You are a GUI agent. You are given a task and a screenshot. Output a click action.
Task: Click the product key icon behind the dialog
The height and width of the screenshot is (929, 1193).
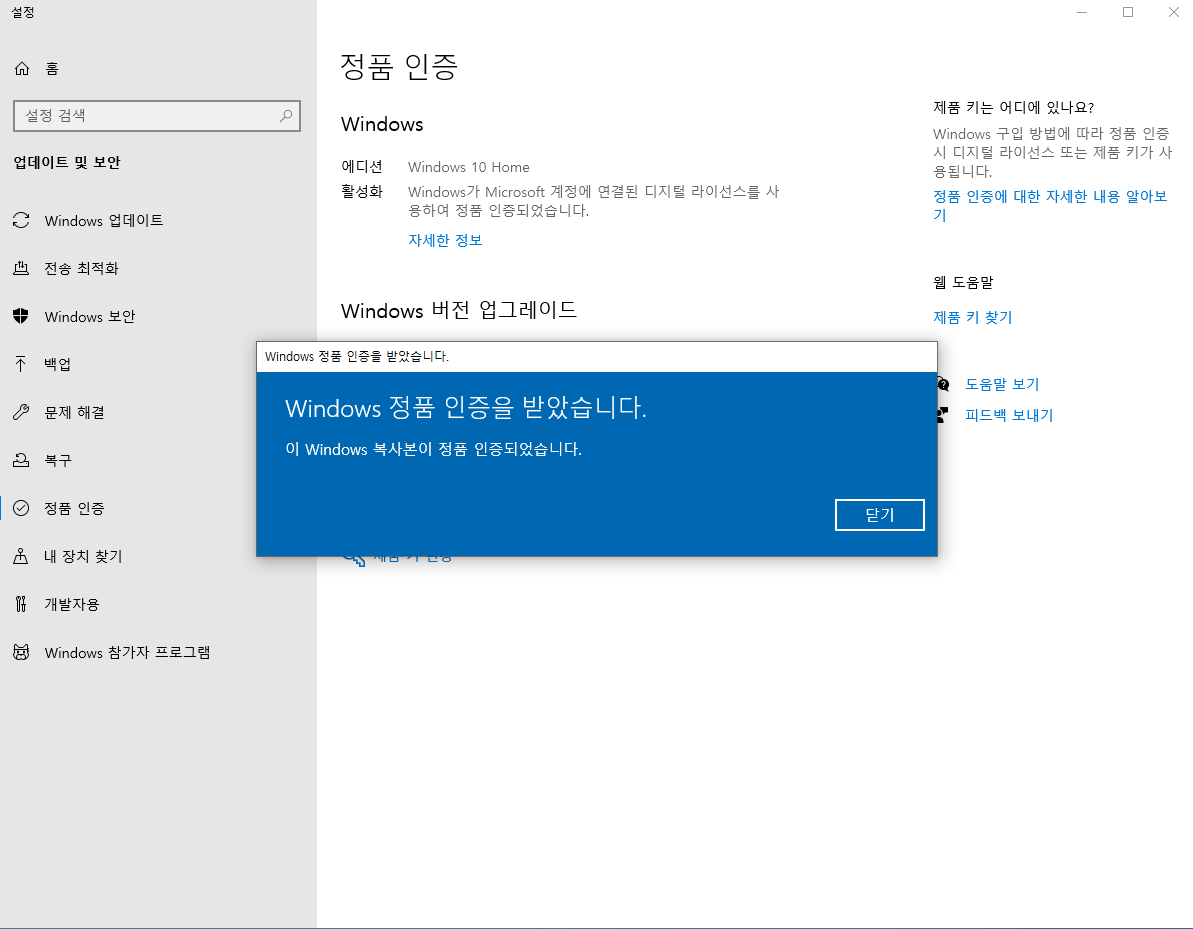[355, 560]
